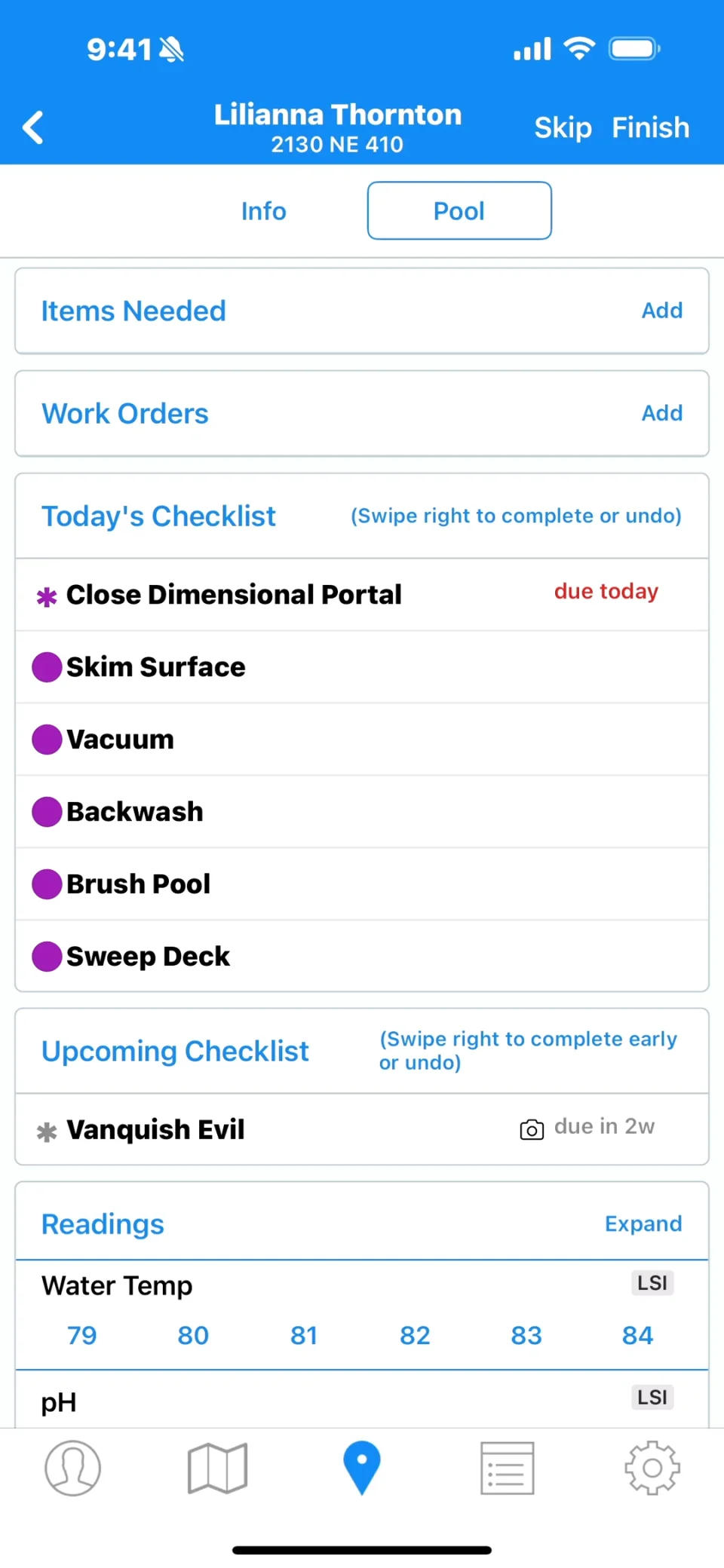Add an item under Items Needed
This screenshot has width=724, height=1568.
662,311
